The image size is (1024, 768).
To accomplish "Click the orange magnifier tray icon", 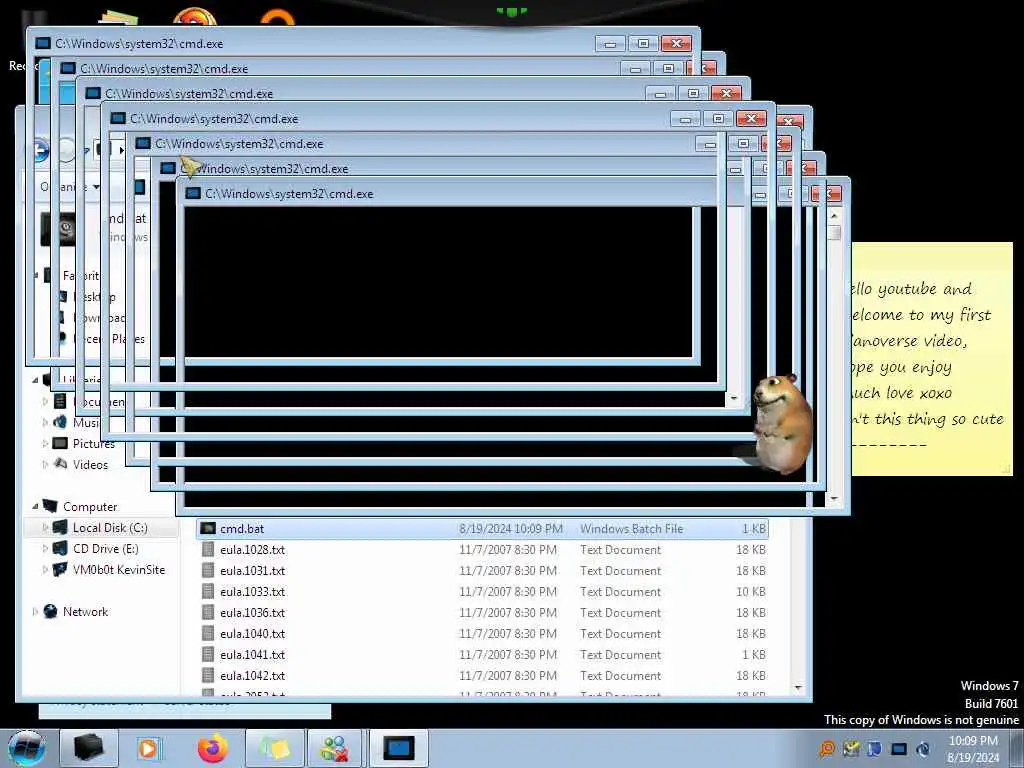I will point(827,748).
